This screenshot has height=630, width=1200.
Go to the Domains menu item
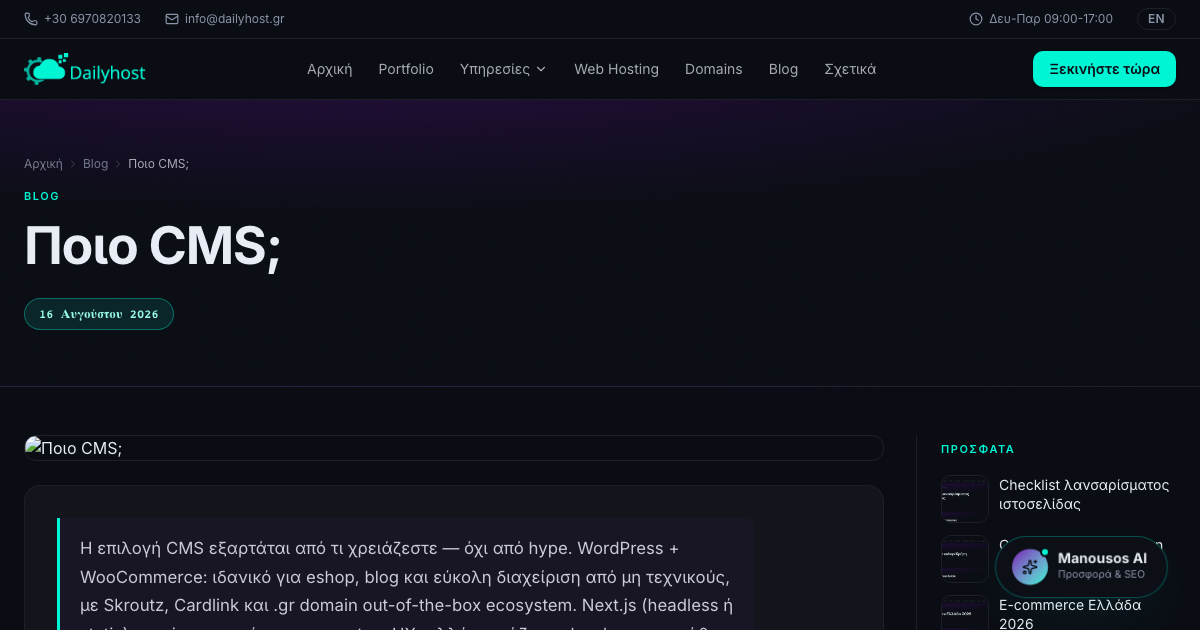714,69
